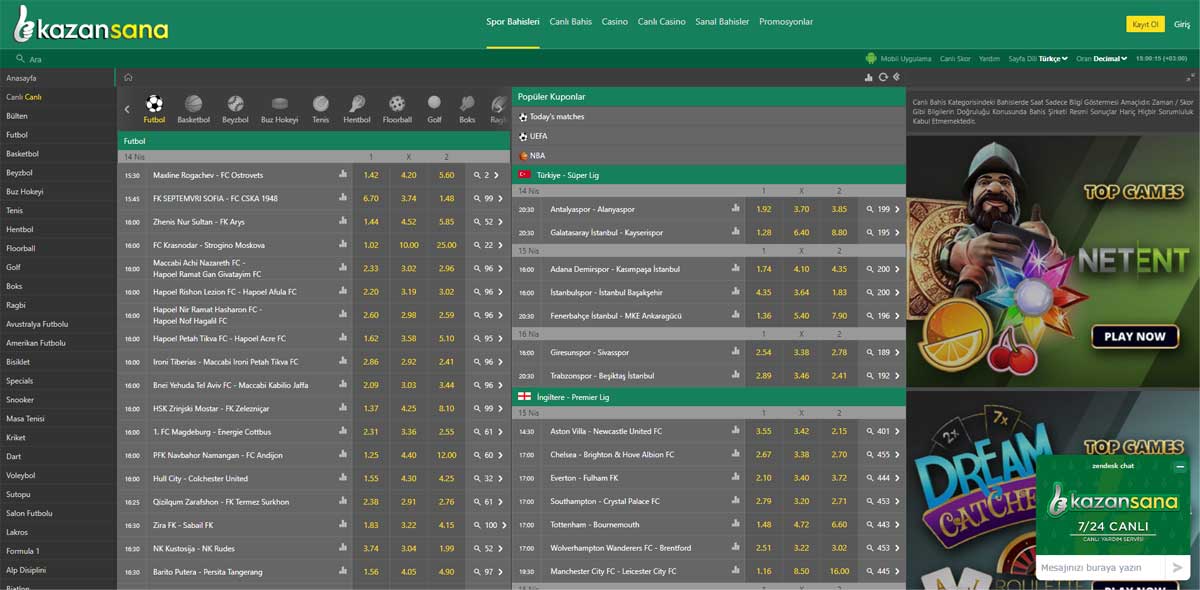The image size is (1200, 590).
Task: Select the Golf ball icon
Action: point(434,102)
